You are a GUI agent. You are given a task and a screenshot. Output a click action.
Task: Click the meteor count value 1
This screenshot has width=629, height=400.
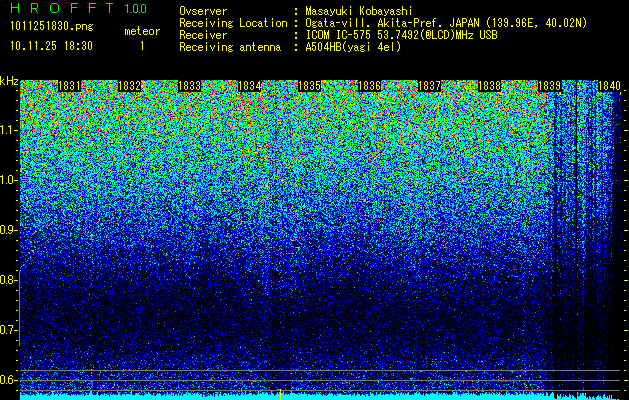[142, 46]
